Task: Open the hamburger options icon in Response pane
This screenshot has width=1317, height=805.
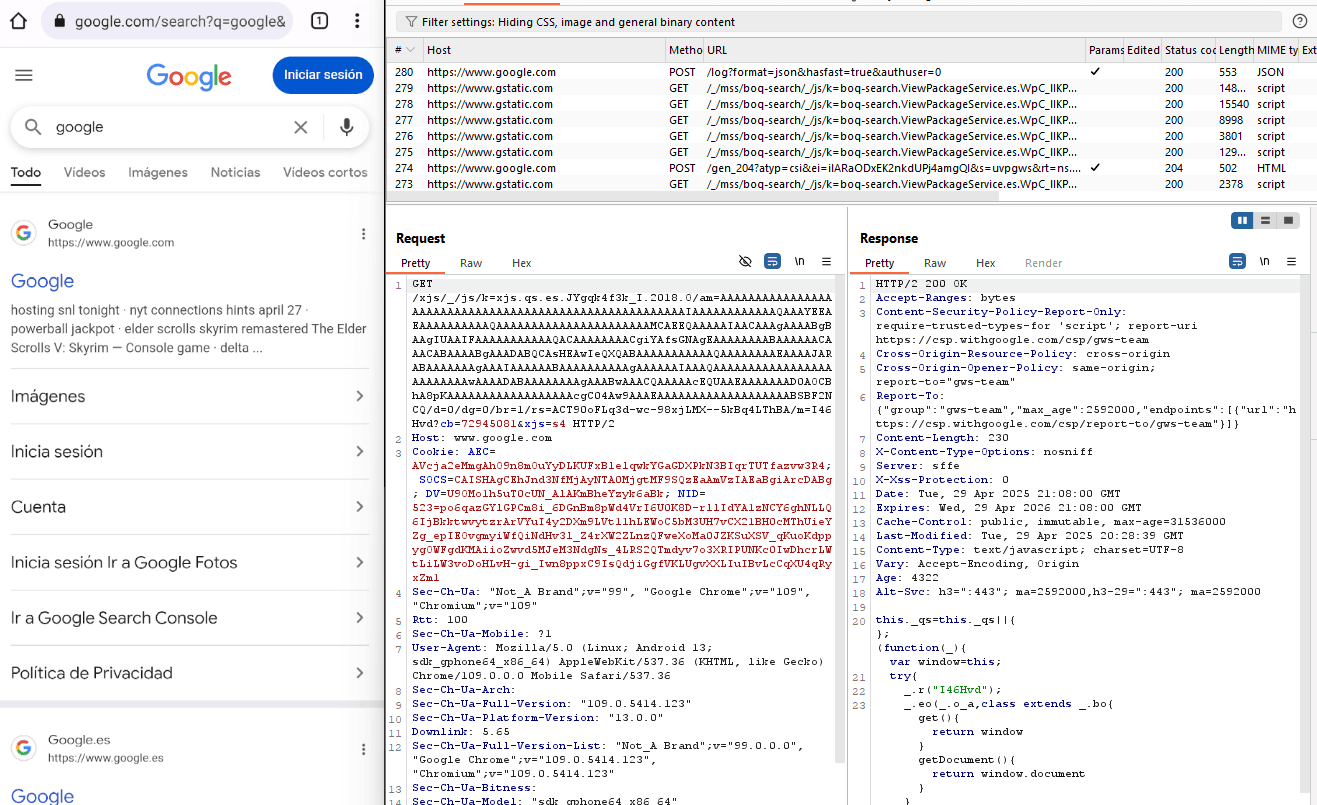Action: tap(1291, 261)
